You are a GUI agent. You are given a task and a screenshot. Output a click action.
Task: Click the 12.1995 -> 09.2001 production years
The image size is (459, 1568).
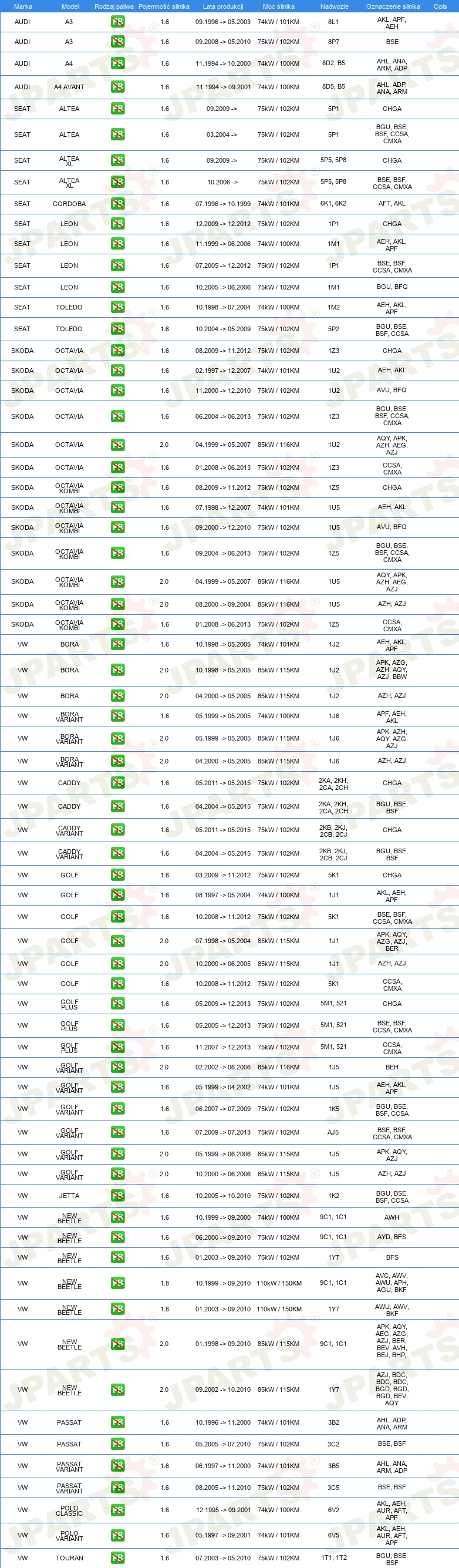(x=223, y=1510)
